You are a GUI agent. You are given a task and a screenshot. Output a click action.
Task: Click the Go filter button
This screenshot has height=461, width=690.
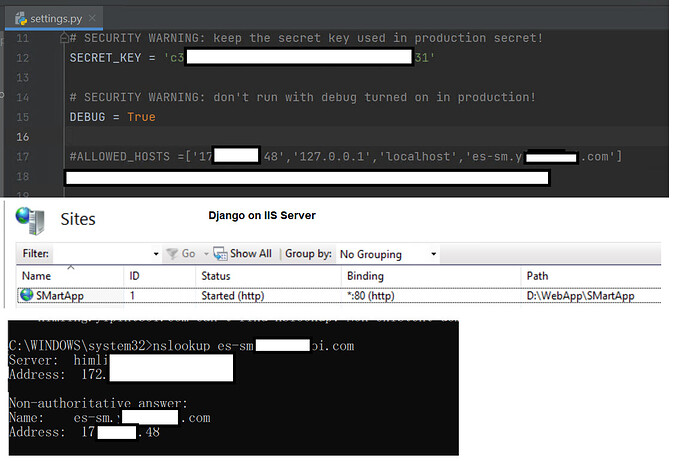tap(181, 254)
